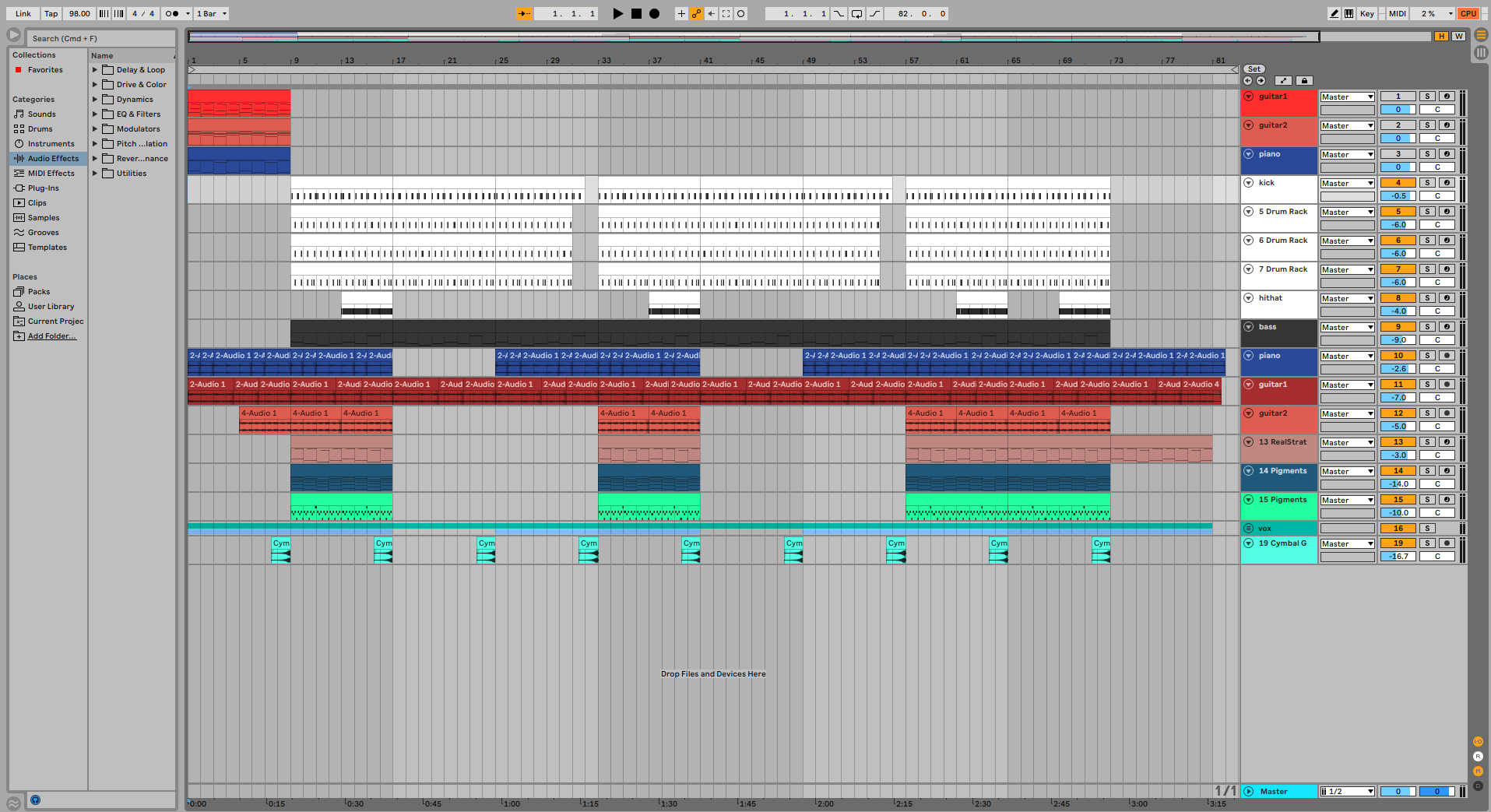Click the Set locator button
This screenshot has height=812, width=1491.
[1254, 69]
